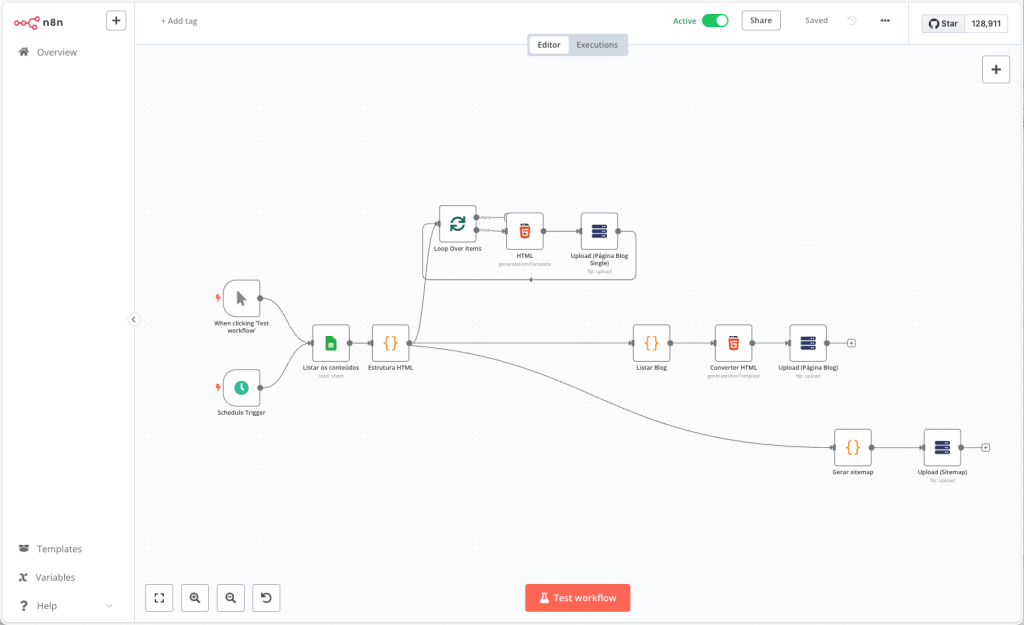Collapse the left sidebar with the chevron

point(134,319)
